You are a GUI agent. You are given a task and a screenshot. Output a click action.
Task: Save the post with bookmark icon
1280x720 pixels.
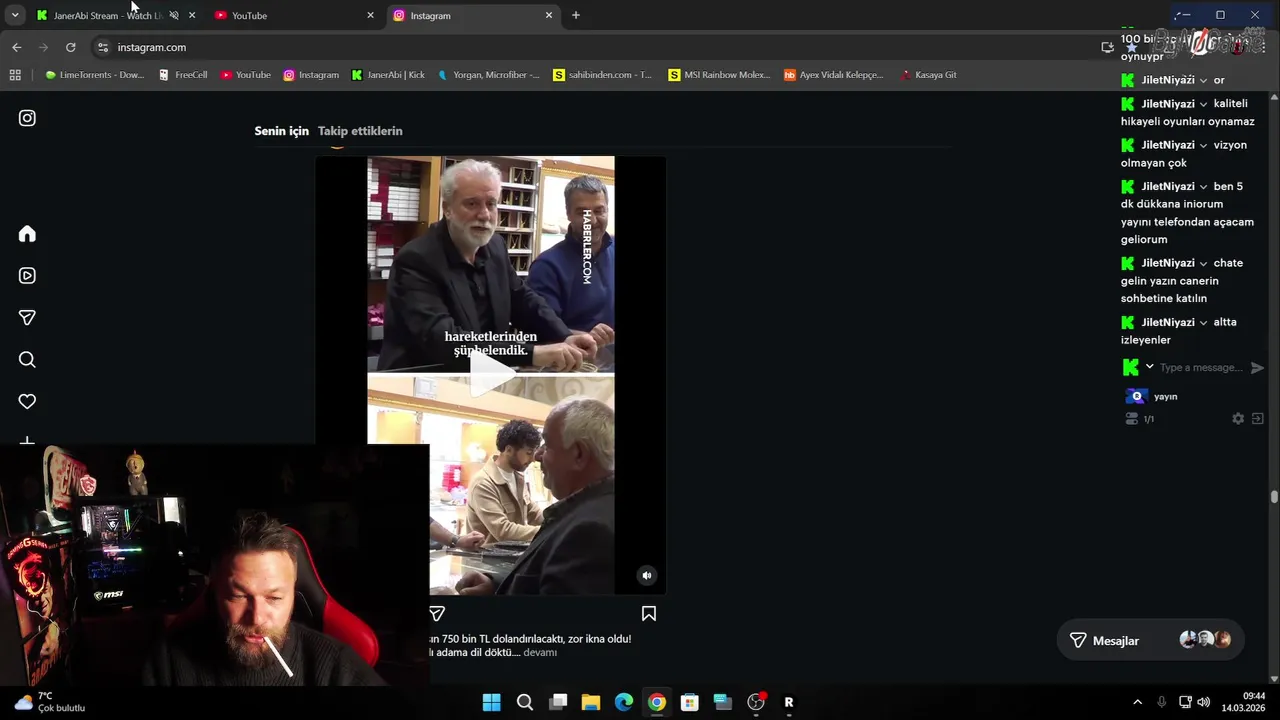coord(649,614)
